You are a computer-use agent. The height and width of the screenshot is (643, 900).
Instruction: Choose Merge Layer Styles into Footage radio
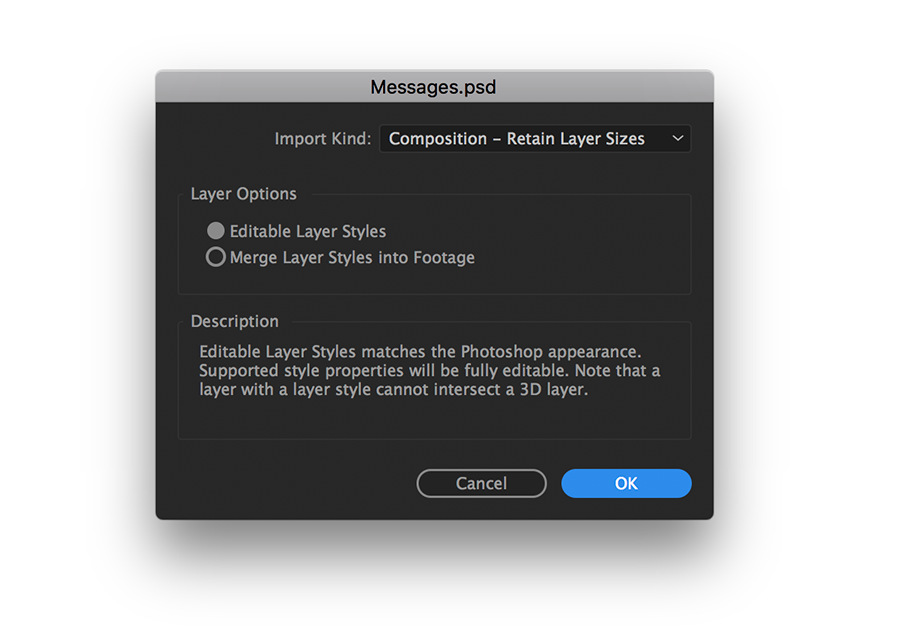click(x=216, y=257)
